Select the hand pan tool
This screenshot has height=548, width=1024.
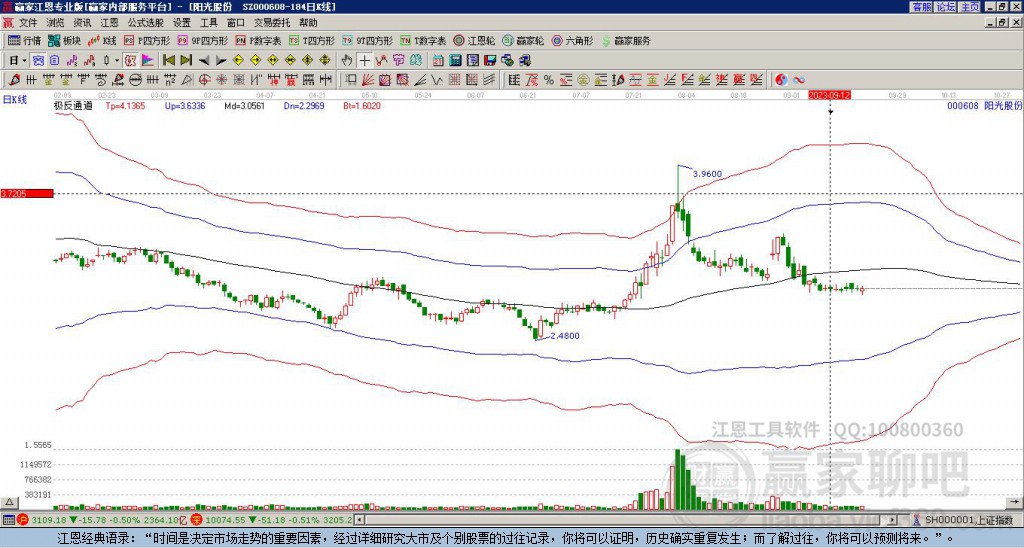point(346,60)
